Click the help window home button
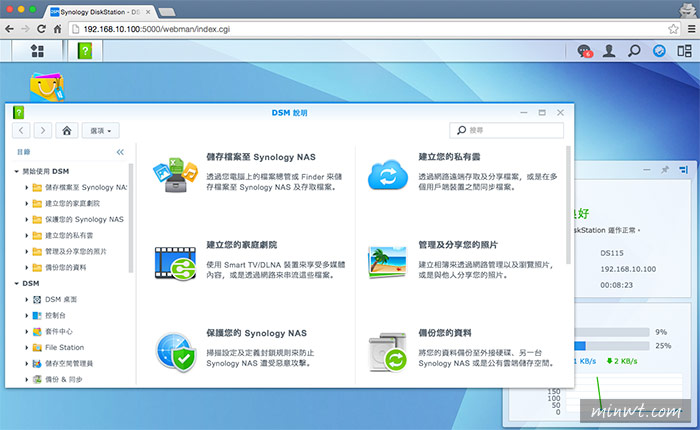This screenshot has width=700, height=430. click(67, 130)
